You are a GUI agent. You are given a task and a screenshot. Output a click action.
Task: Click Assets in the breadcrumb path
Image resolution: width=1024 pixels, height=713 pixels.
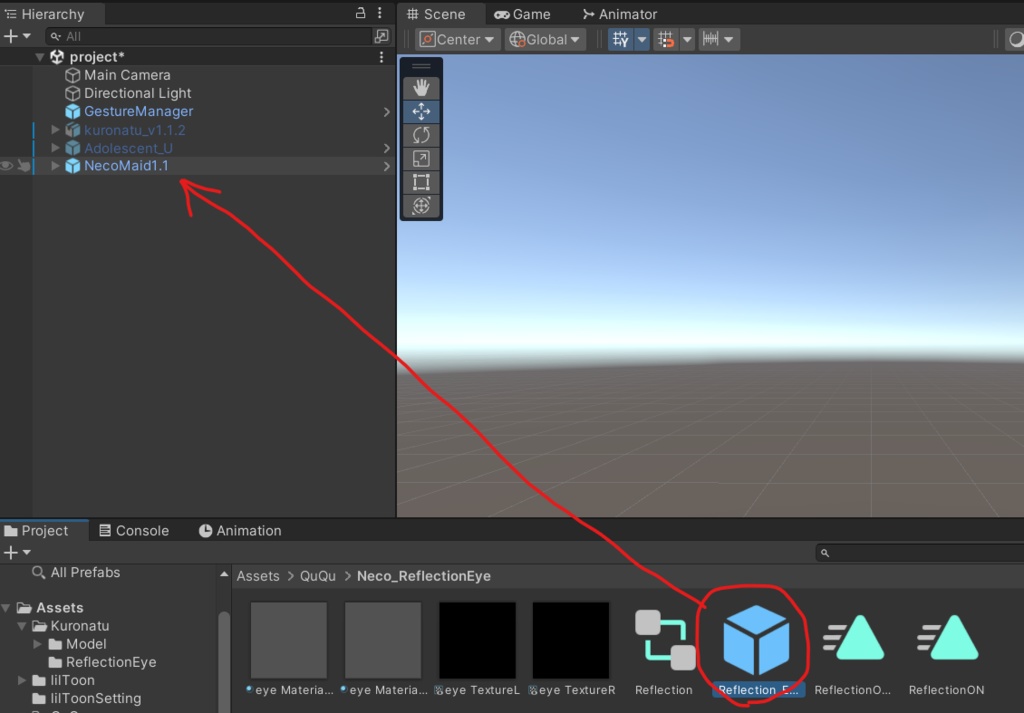(x=257, y=577)
